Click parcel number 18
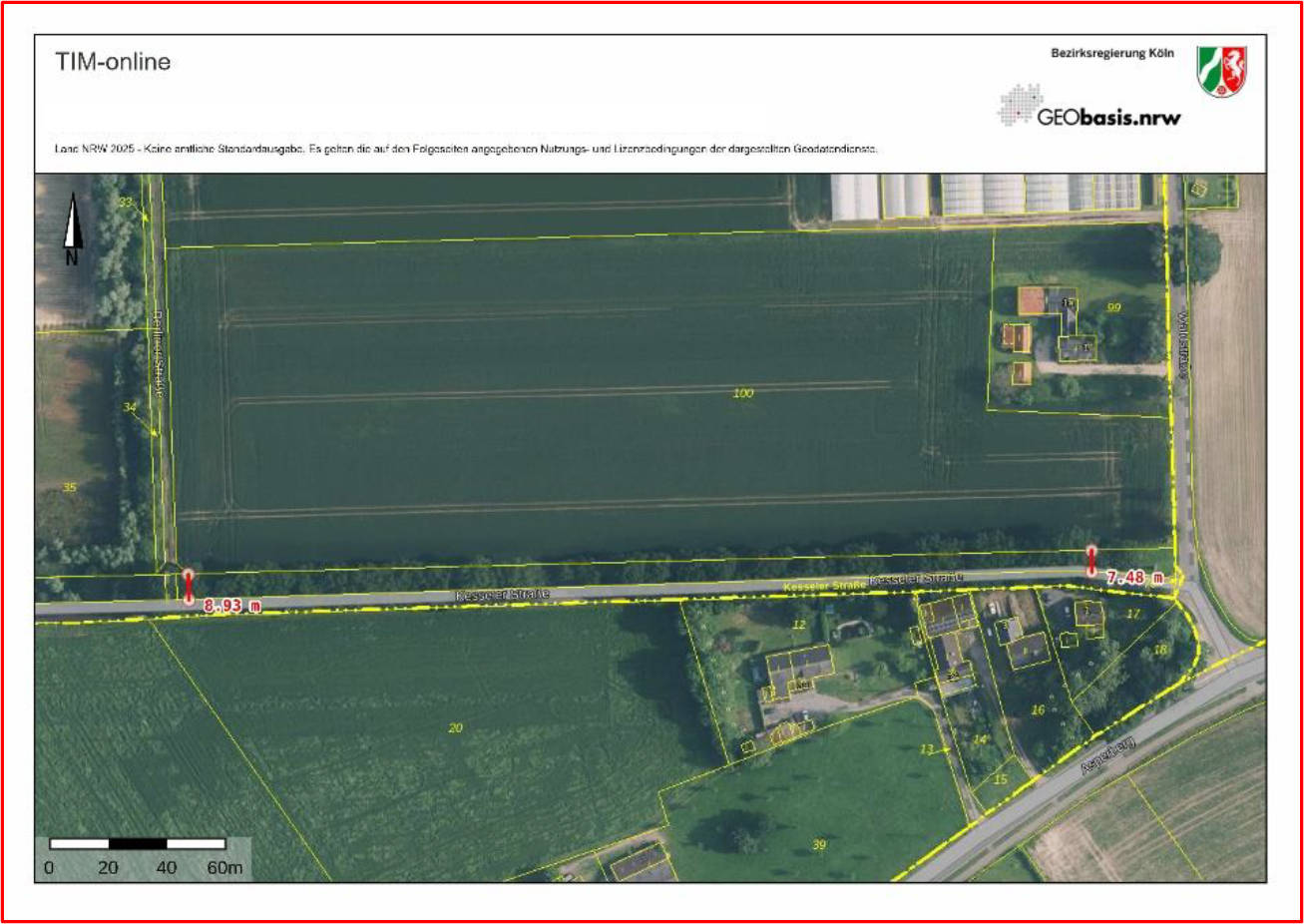 pos(1159,649)
